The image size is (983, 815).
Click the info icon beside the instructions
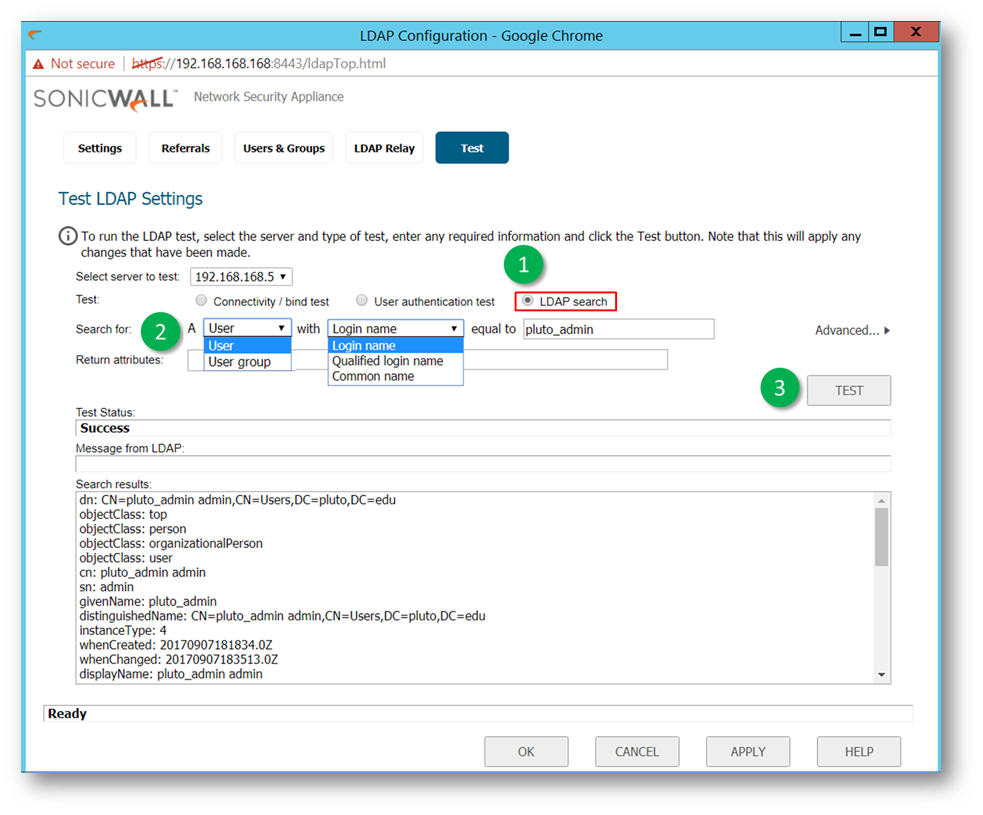[67, 237]
